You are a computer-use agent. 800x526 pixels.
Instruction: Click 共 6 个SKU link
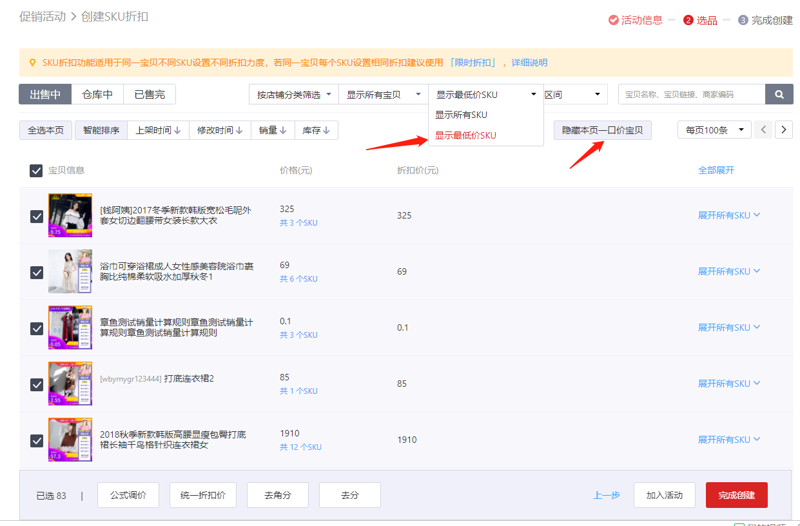click(298, 279)
